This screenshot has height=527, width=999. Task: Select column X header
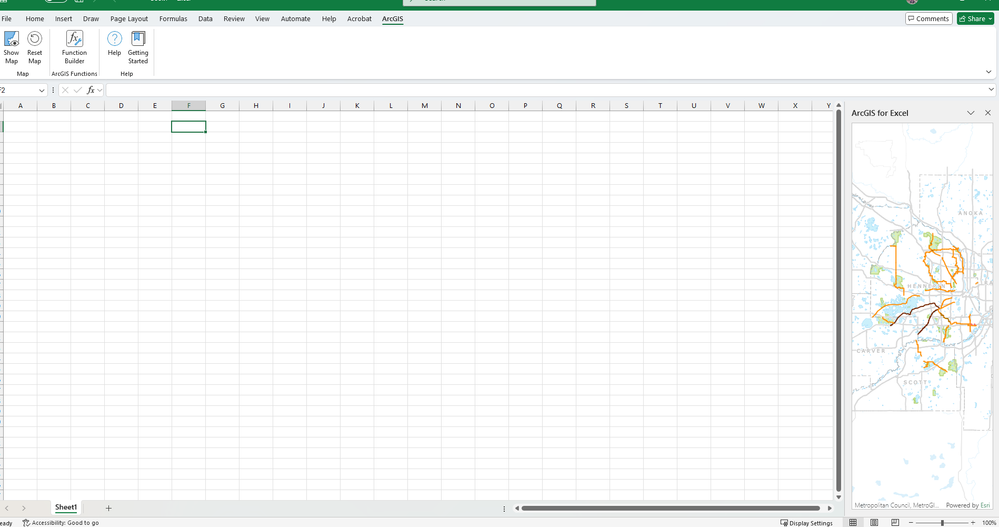point(795,105)
